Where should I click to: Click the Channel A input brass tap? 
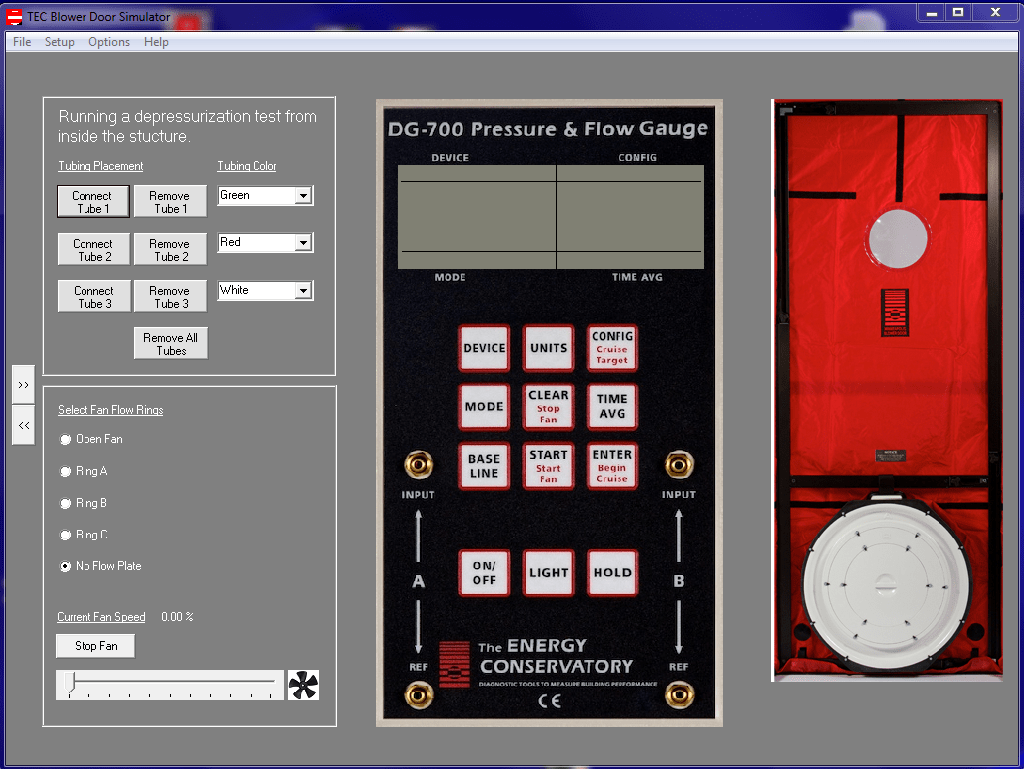(418, 464)
